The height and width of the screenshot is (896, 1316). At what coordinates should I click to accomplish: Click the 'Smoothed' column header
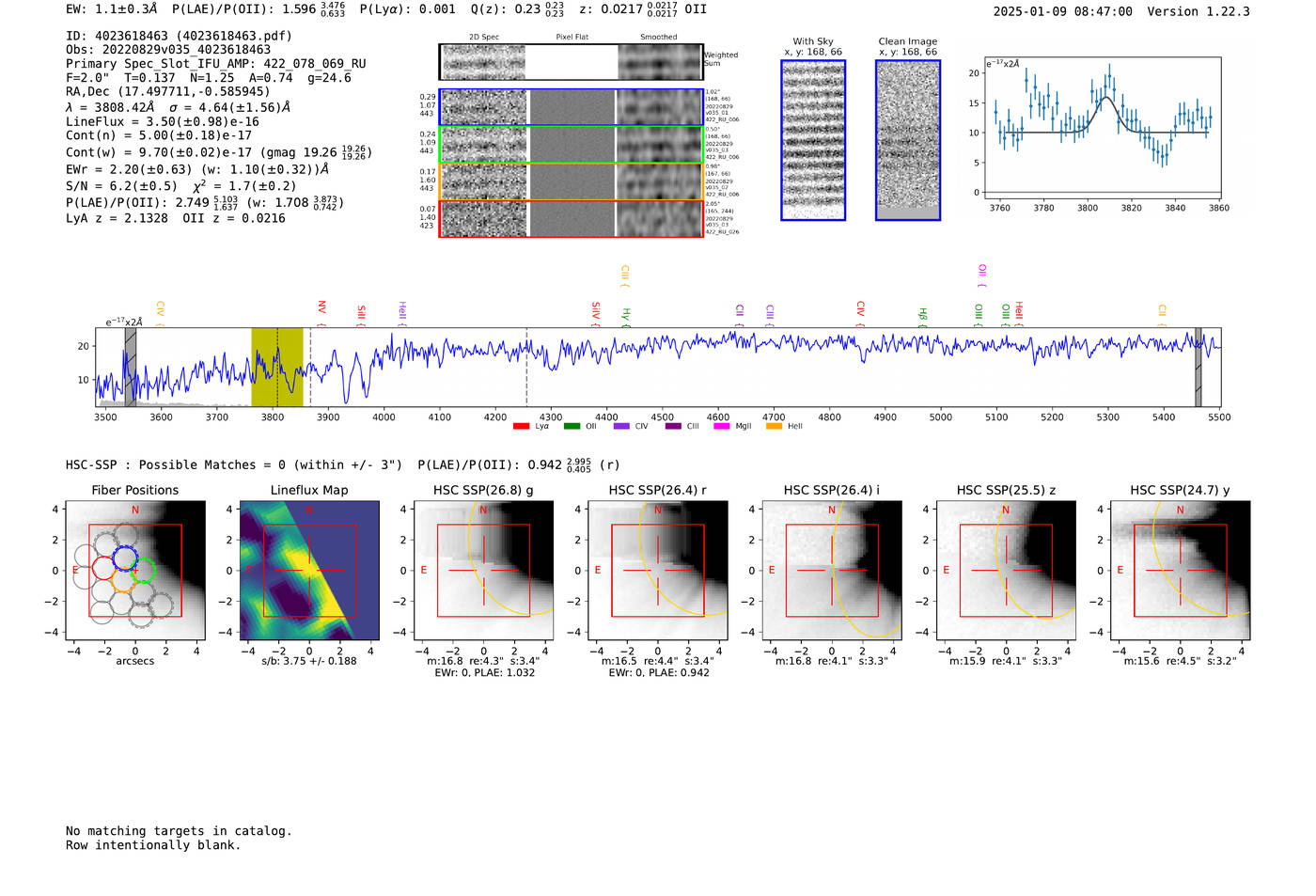[x=659, y=37]
